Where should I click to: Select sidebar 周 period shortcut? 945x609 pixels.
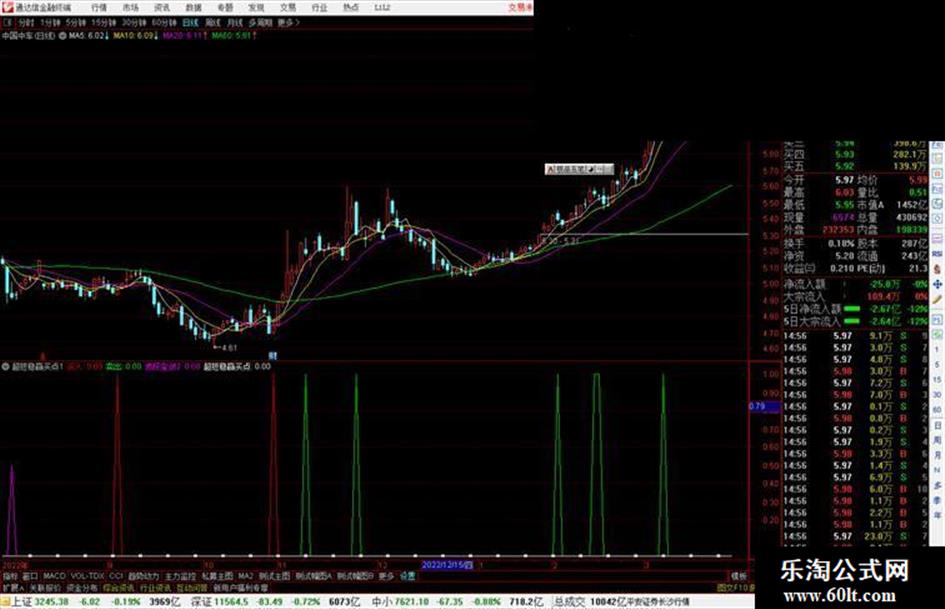click(x=938, y=440)
